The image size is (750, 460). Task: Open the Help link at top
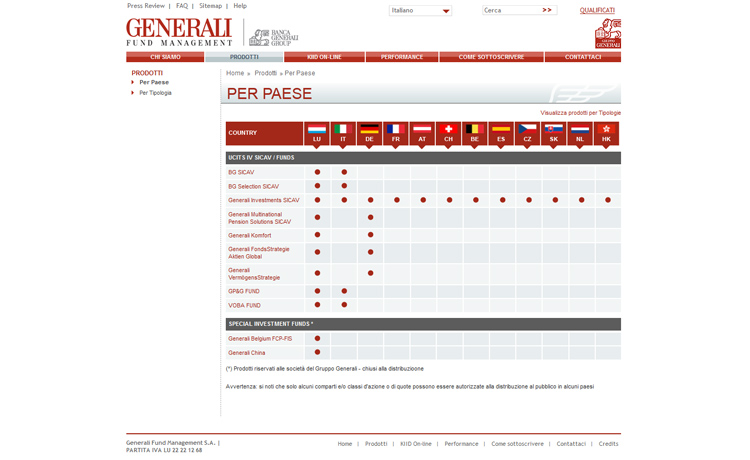(x=240, y=6)
